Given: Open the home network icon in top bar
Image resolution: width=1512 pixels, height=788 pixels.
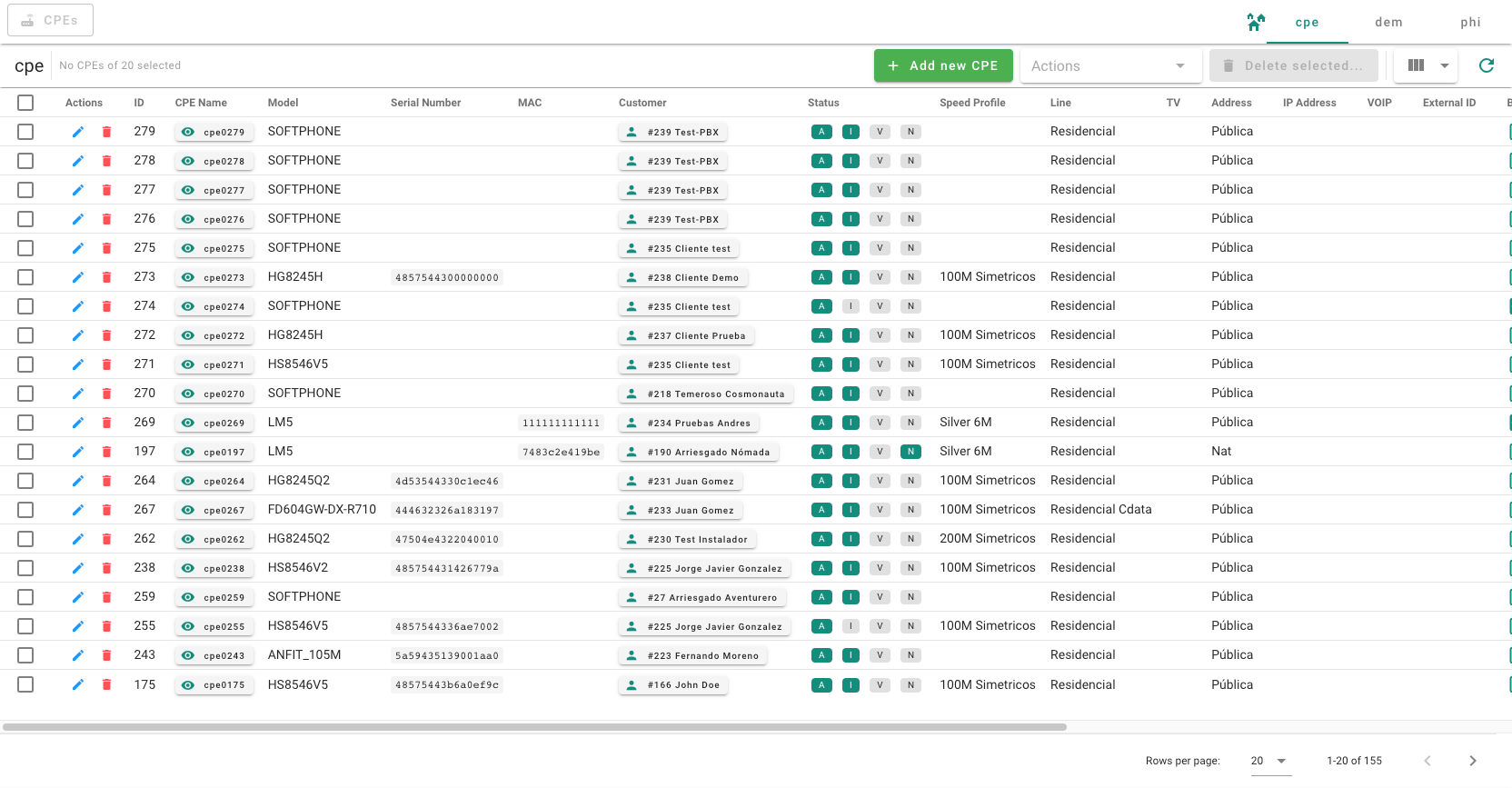Looking at the screenshot, I should pos(1256,22).
